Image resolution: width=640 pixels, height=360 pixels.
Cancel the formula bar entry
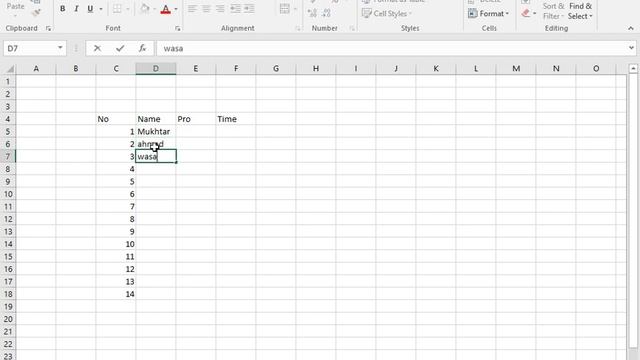pos(97,48)
